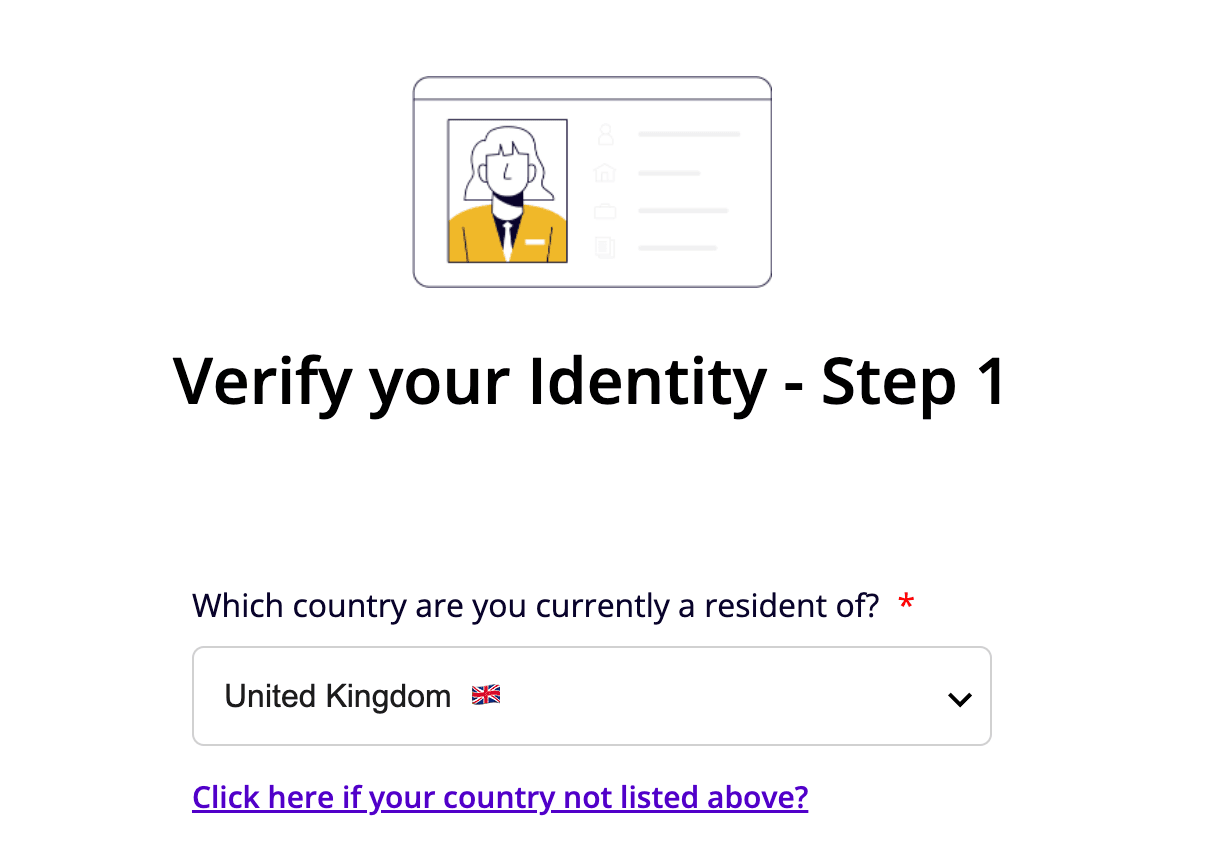Viewport: 1224px width, 868px height.
Task: Select the portrait photo on the ID card
Action: pyautogui.click(x=507, y=190)
